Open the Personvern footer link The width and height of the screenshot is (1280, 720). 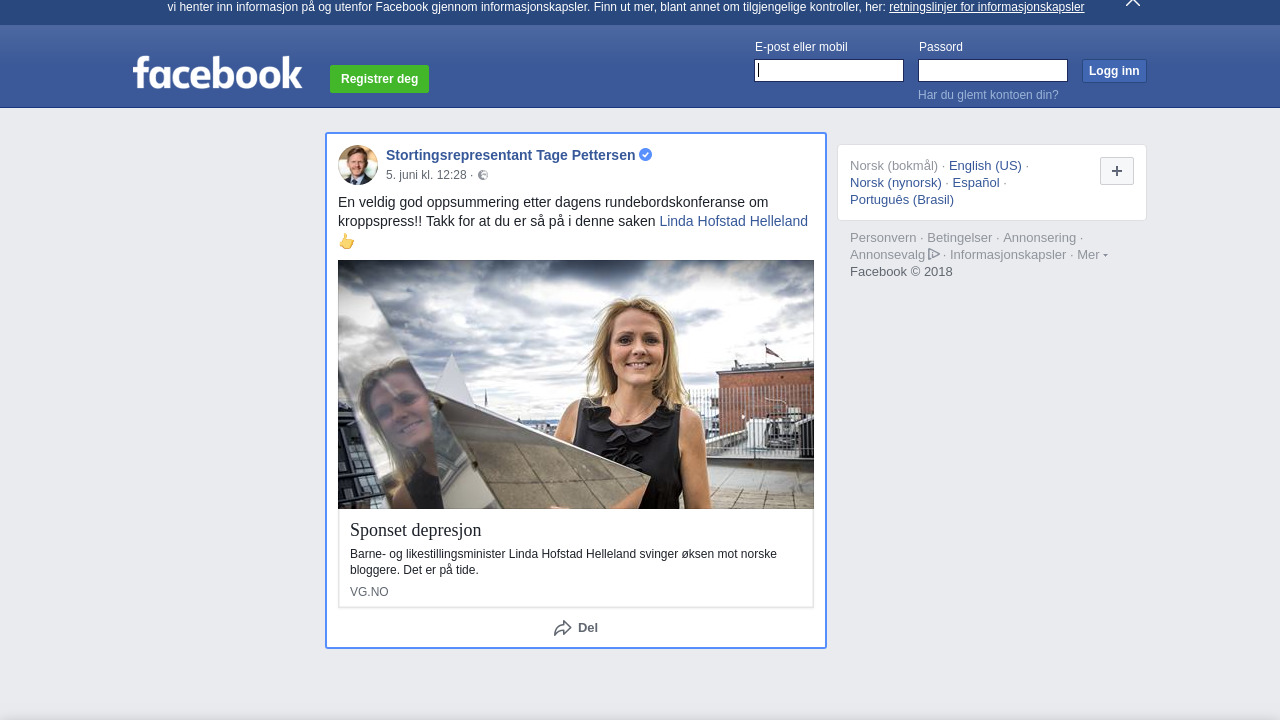coord(883,238)
